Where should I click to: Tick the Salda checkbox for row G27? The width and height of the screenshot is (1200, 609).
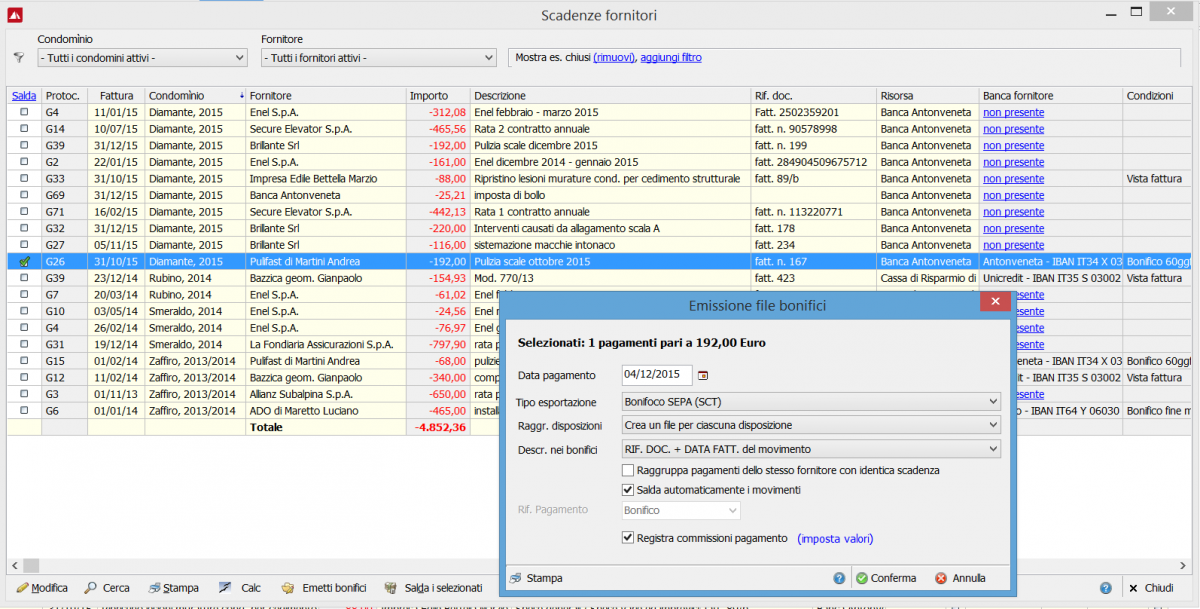[x=24, y=245]
